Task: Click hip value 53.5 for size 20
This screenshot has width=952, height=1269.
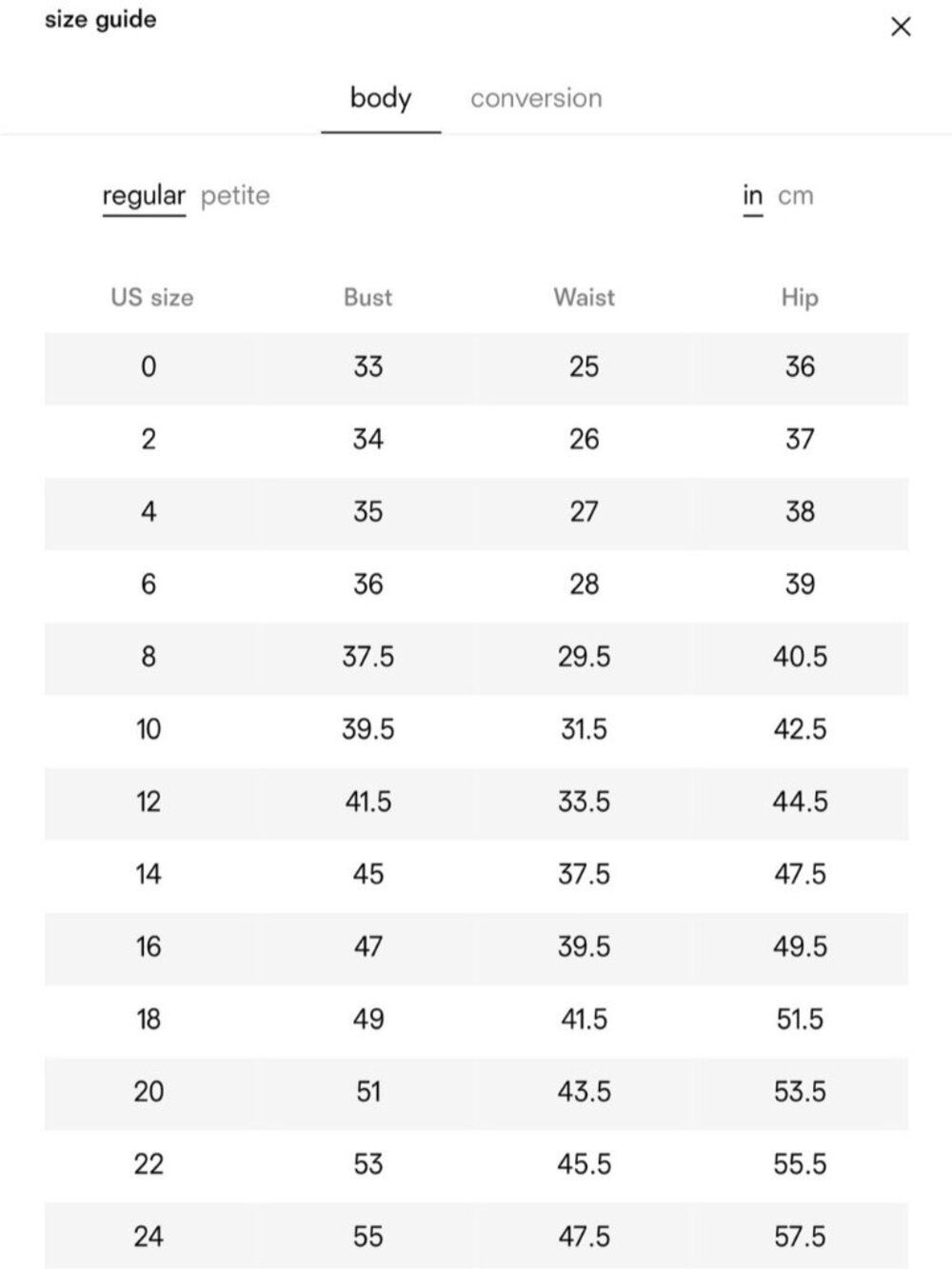Action: tap(800, 1091)
